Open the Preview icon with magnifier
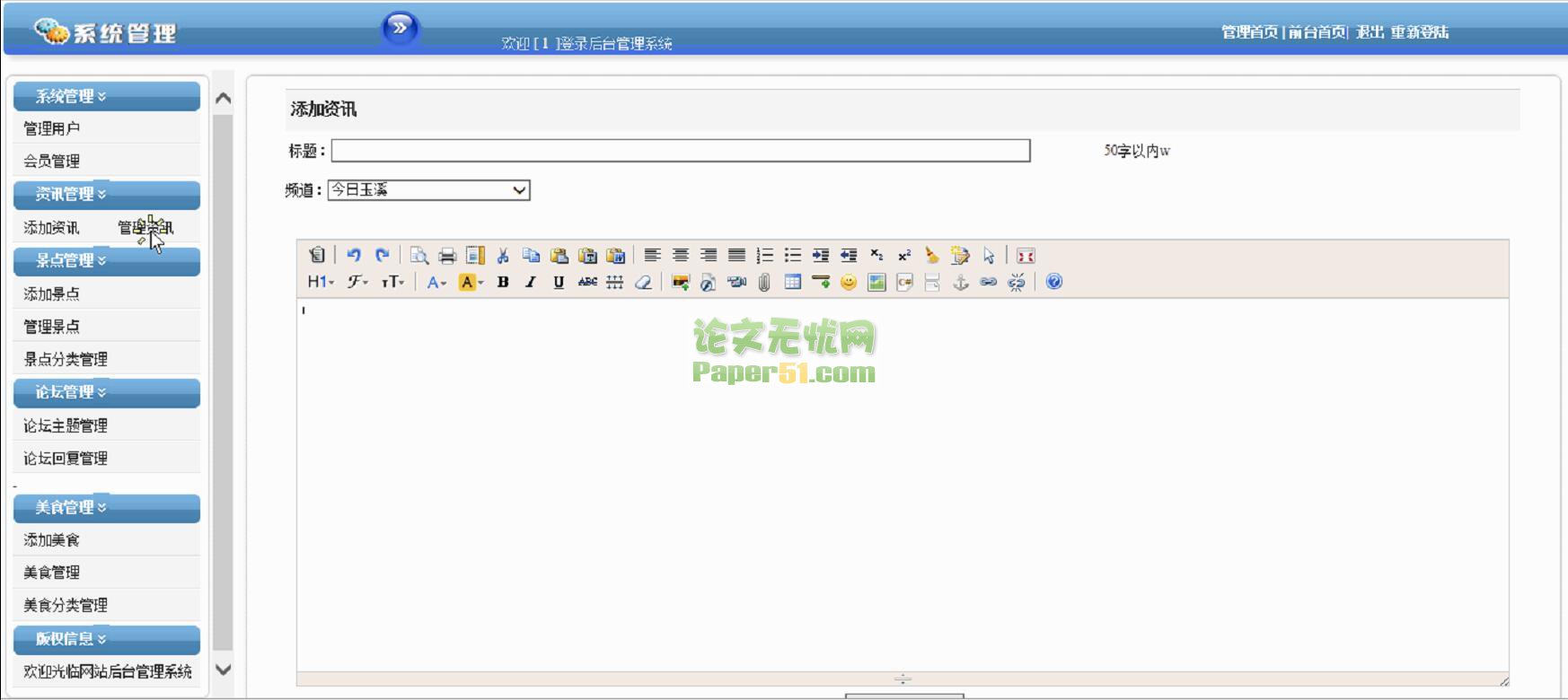The height and width of the screenshot is (700, 1568). 419,255
